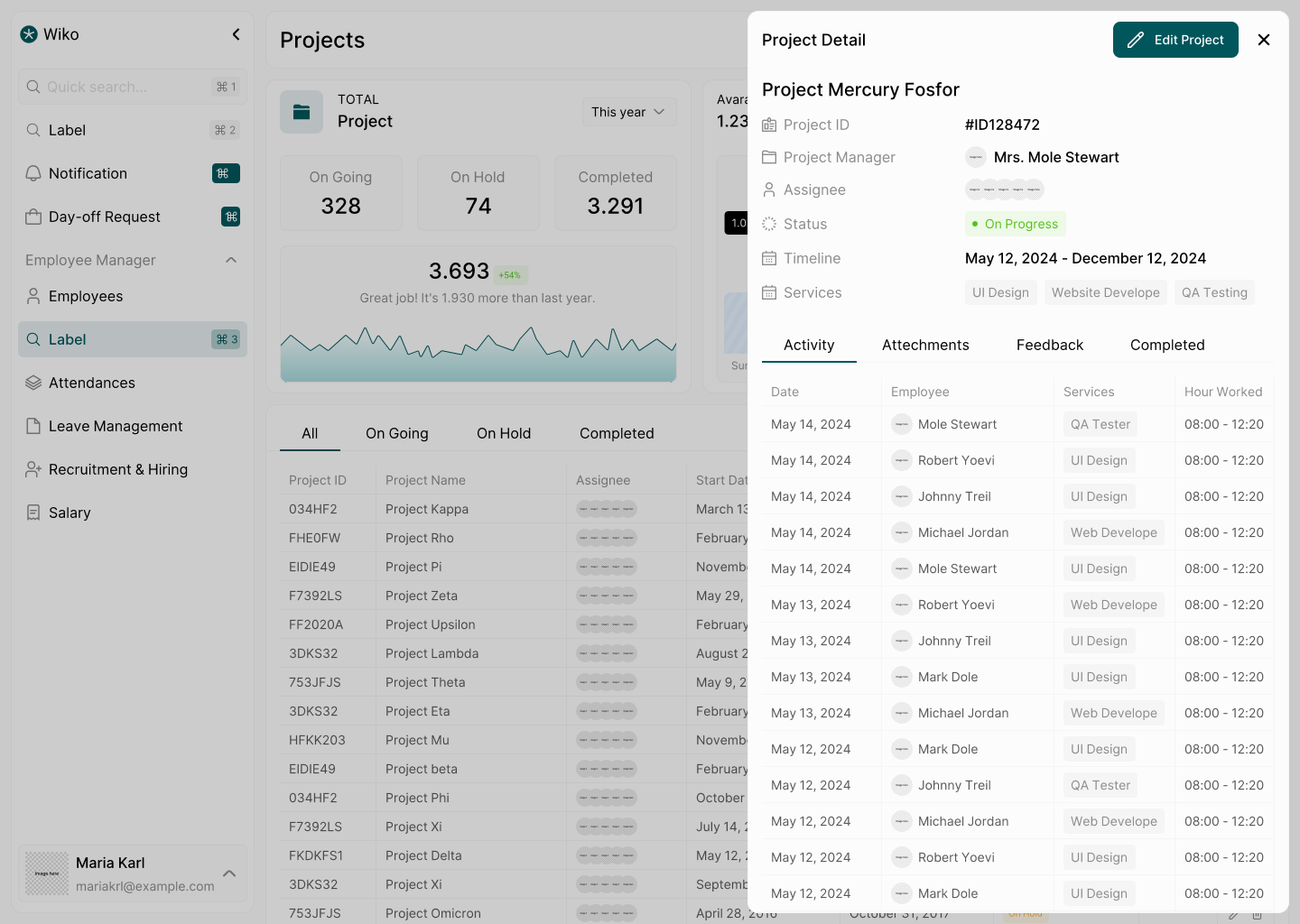The image size is (1300, 924).
Task: Click Mrs. Mole Stewart manager avatar
Action: pos(976,157)
